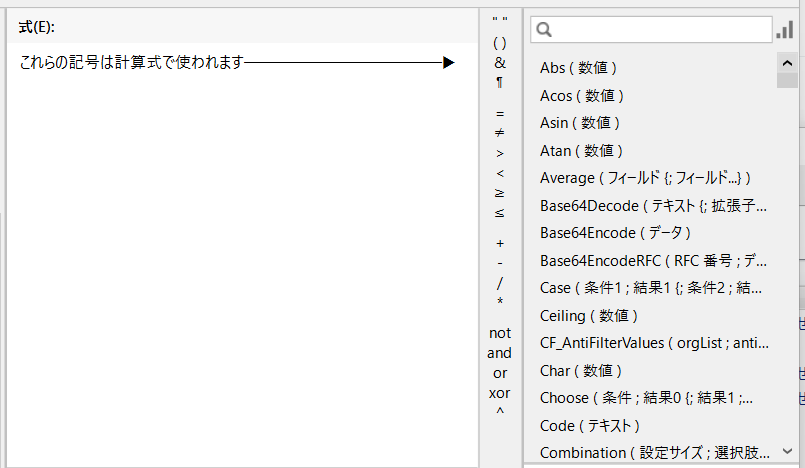805x468 pixels.
Task: Click the function list scroll-up arrow
Action: point(787,63)
